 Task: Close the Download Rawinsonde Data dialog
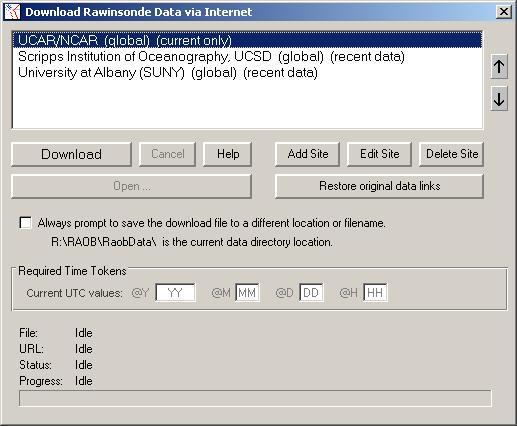pyautogui.click(x=504, y=12)
